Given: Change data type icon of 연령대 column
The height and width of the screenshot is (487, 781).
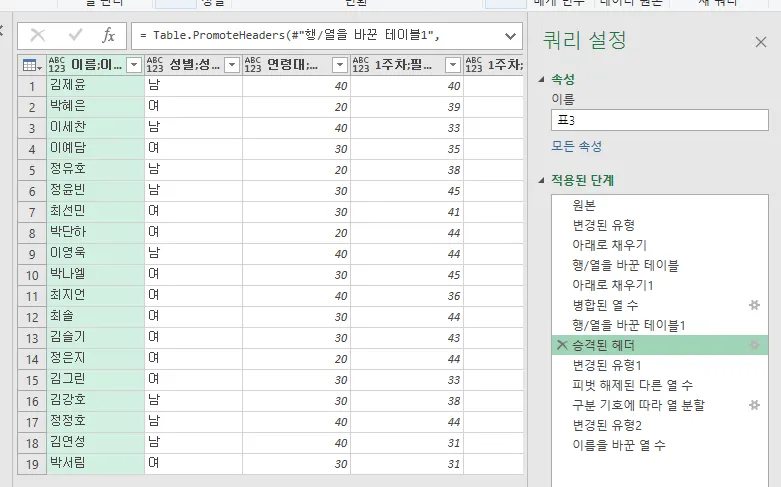Looking at the screenshot, I should [253, 65].
